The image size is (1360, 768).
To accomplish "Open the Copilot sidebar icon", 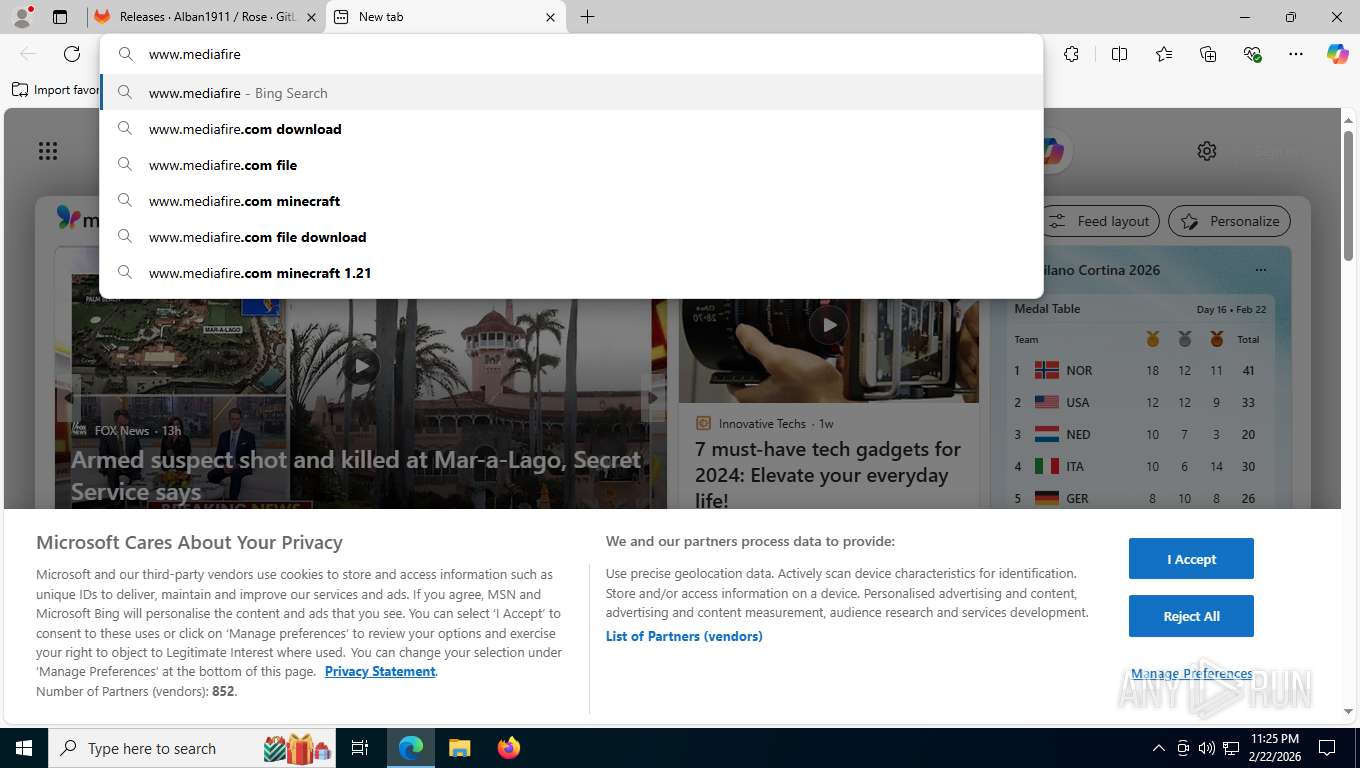I will click(1338, 54).
